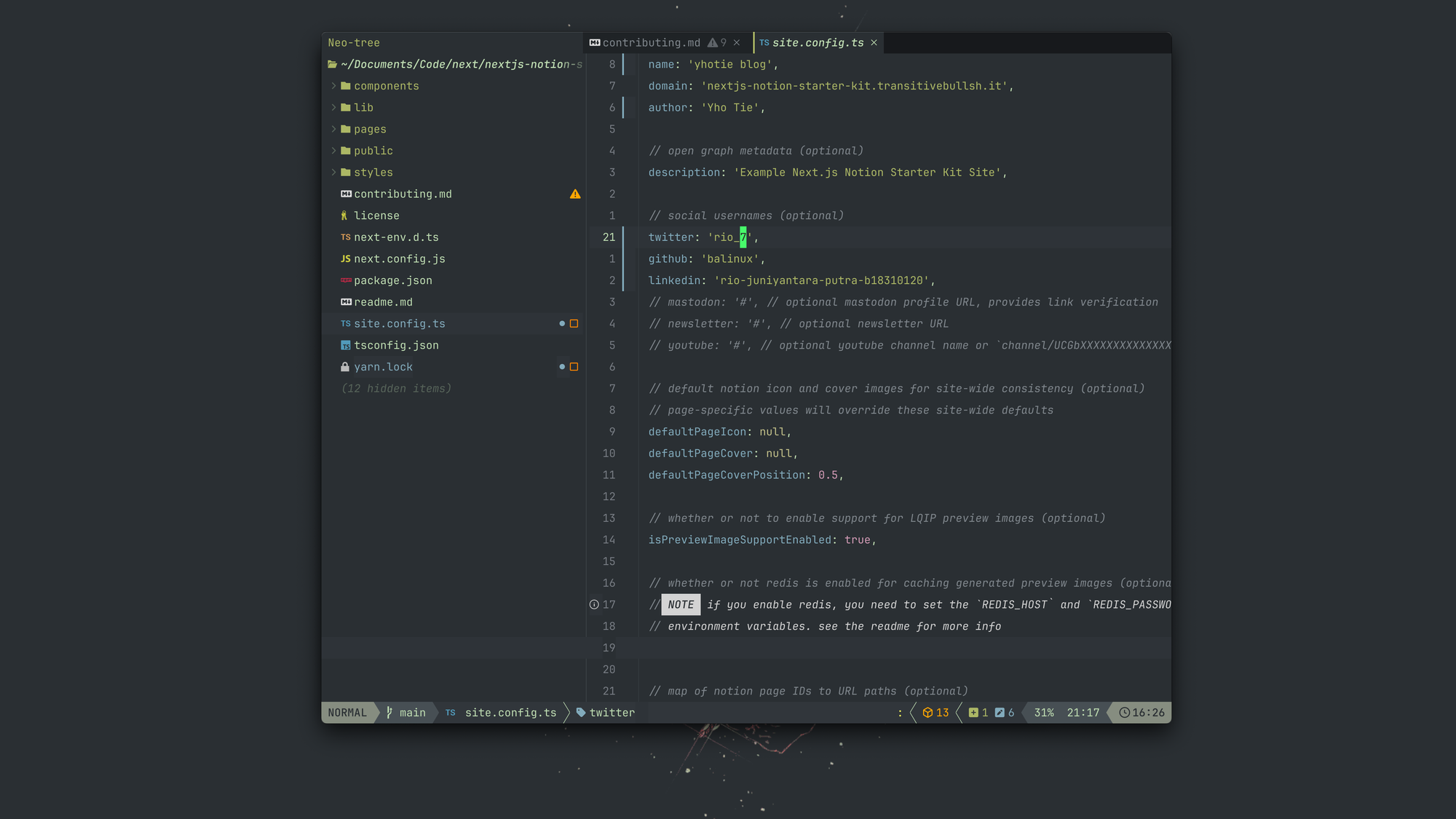This screenshot has height=819, width=1456.
Task: Click the pages folder icon
Action: click(346, 129)
